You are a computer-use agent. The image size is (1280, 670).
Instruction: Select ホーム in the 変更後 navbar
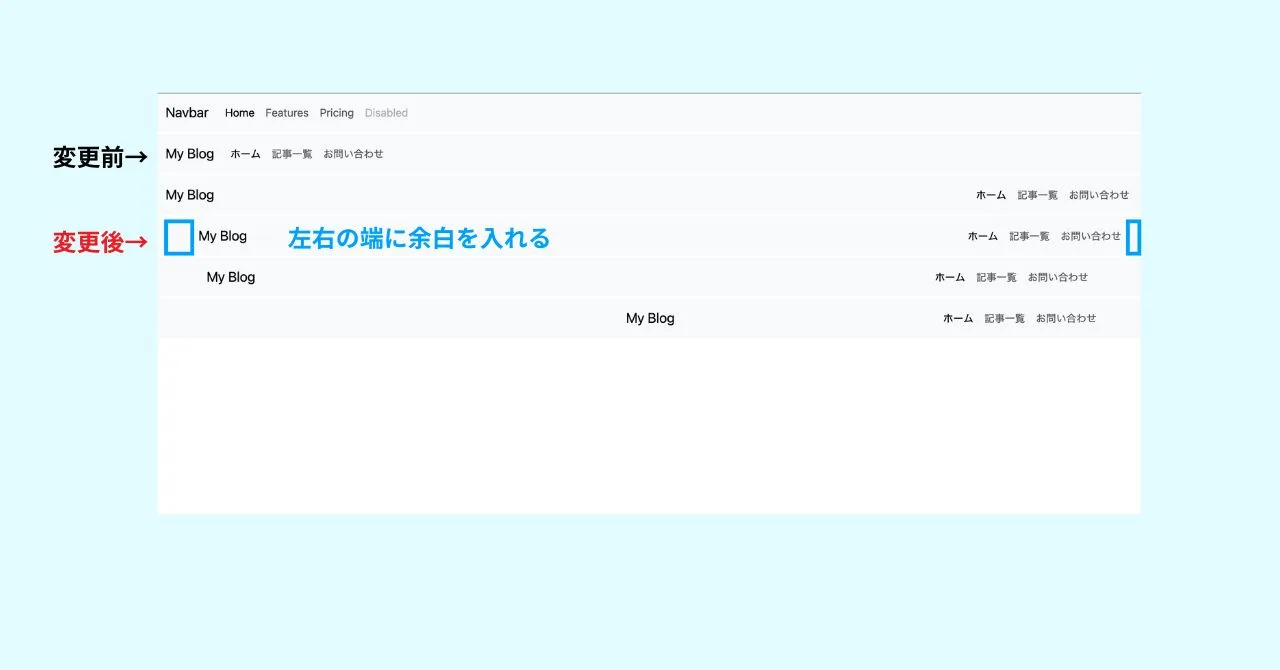tap(982, 236)
